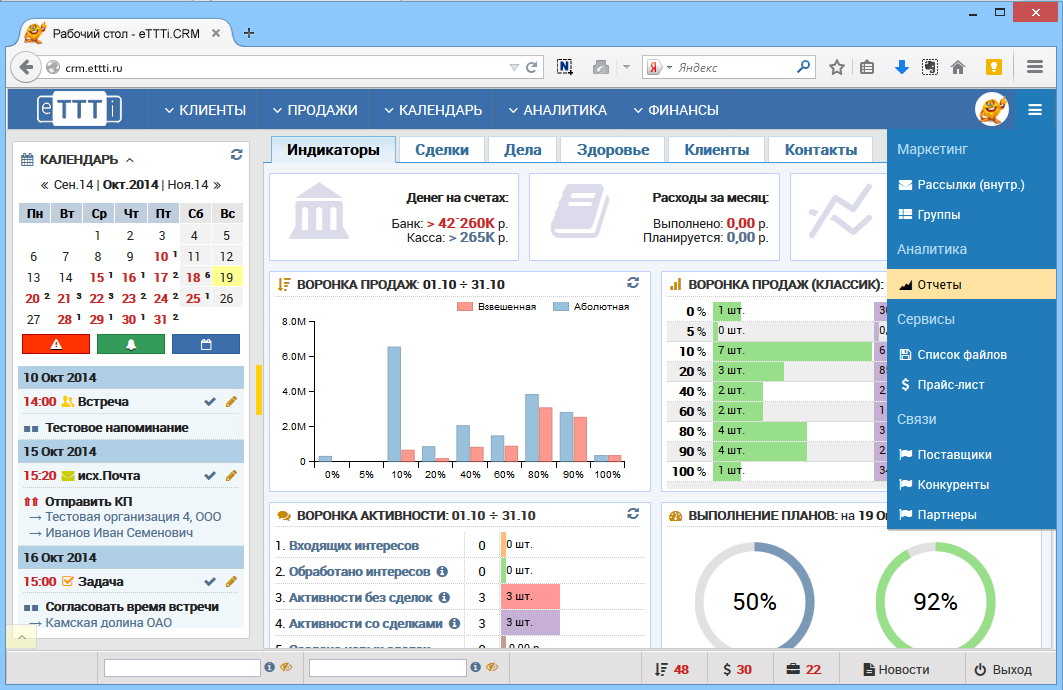Open the briefcase counter showing 22
The width and height of the screenshot is (1063, 690).
tap(803, 669)
